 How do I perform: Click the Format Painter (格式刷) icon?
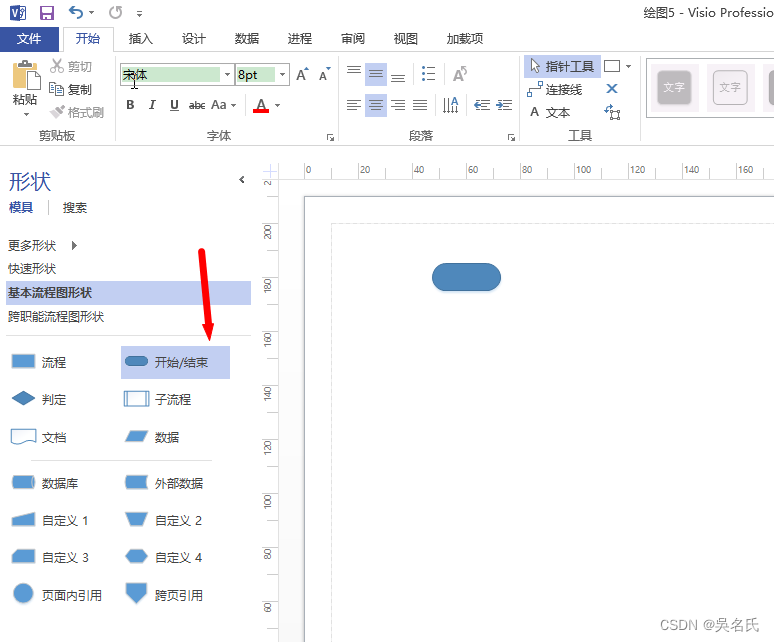coord(77,113)
